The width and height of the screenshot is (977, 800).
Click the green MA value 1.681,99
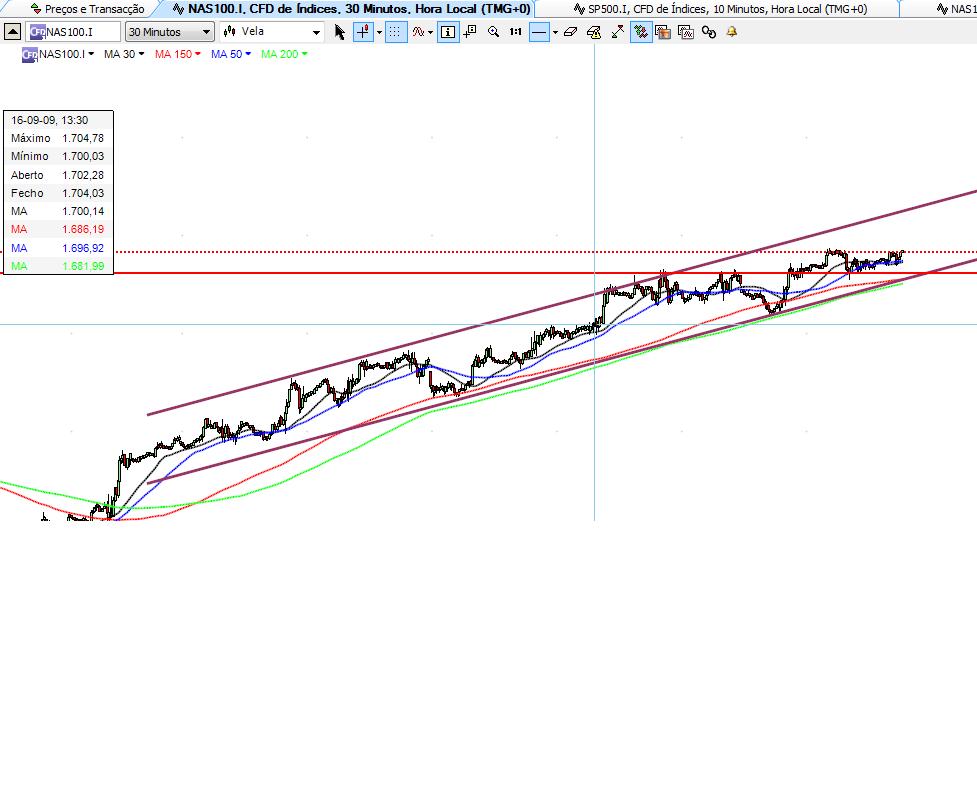click(x=83, y=266)
